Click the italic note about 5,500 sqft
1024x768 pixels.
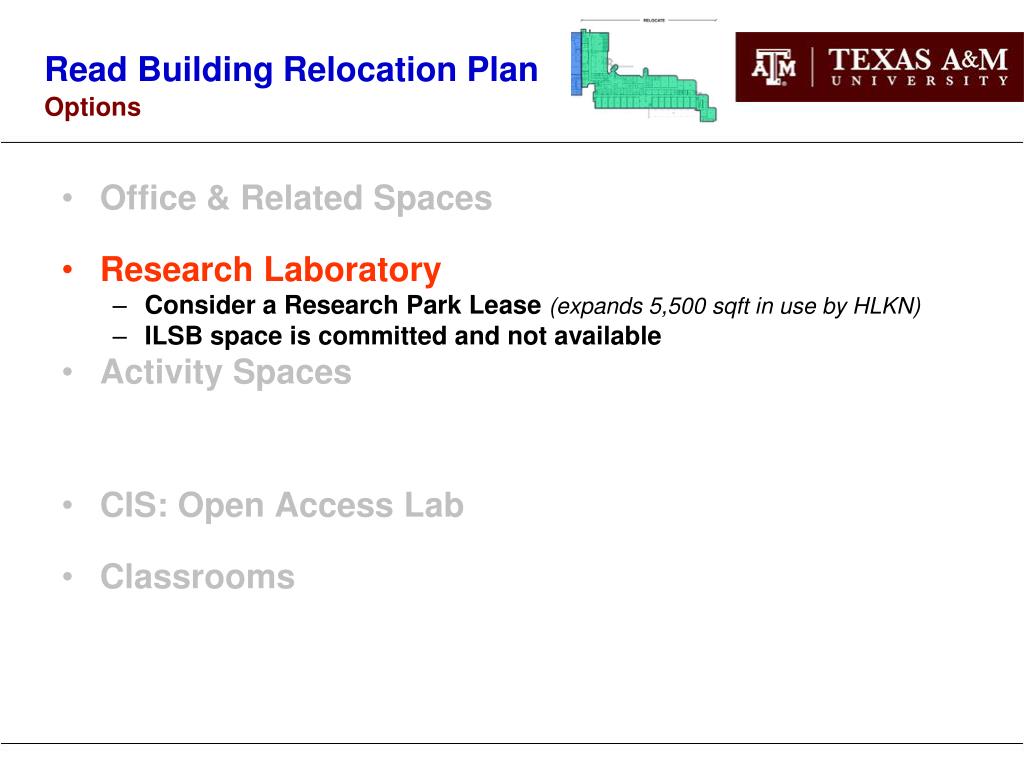click(x=735, y=306)
